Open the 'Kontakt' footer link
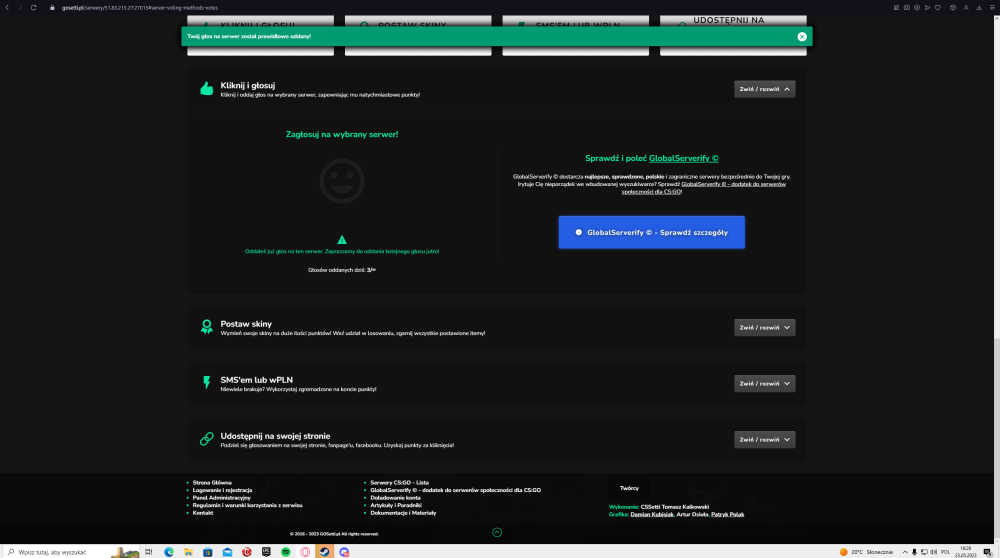 click(203, 513)
